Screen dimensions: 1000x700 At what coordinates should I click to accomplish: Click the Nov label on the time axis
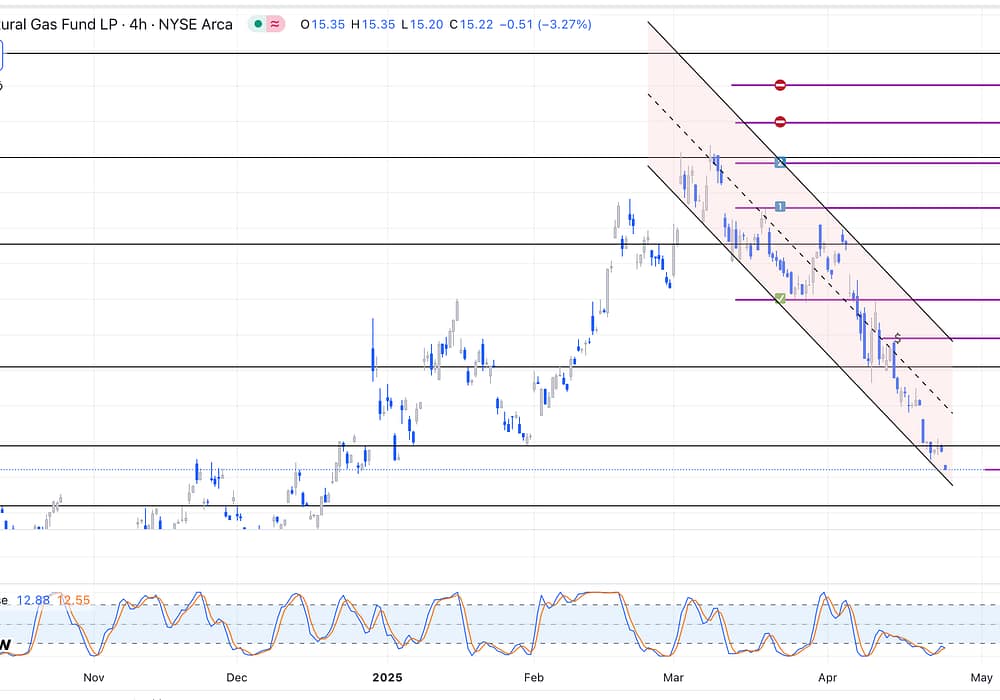coord(94,677)
